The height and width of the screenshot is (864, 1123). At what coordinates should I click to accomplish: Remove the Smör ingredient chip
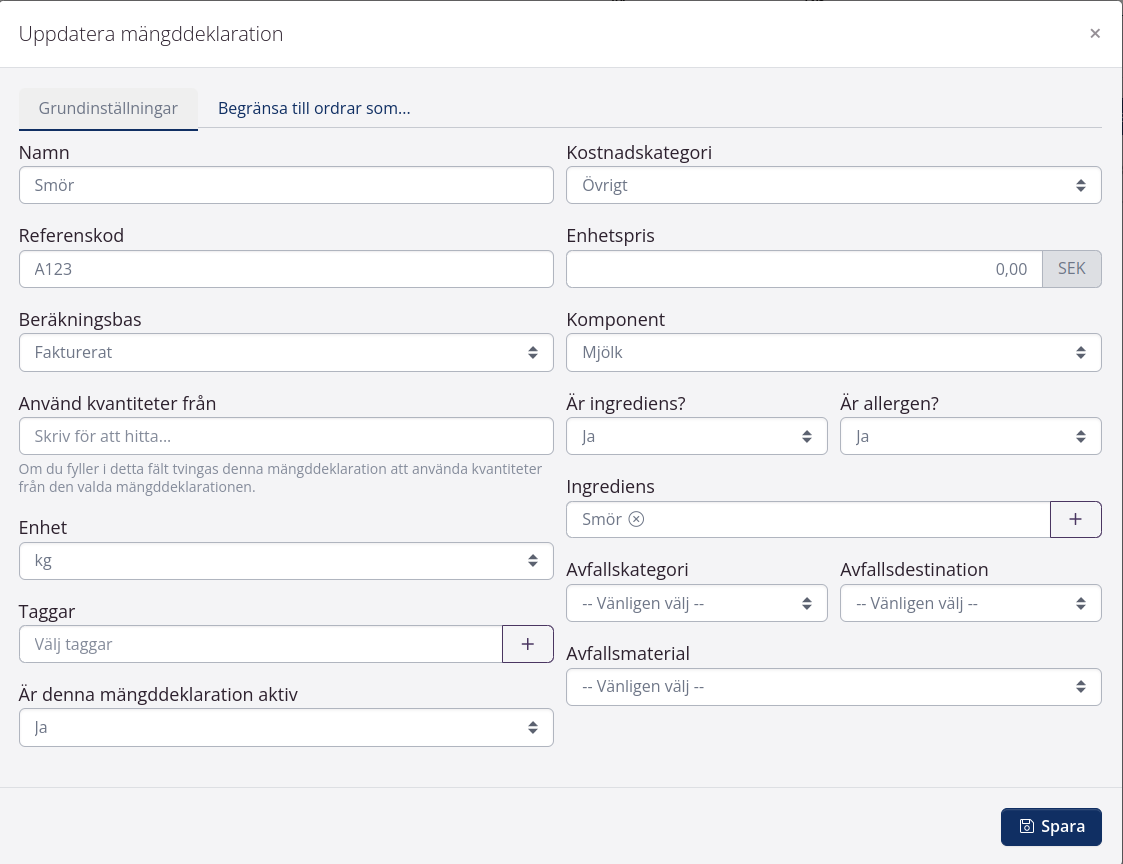pyautogui.click(x=637, y=519)
